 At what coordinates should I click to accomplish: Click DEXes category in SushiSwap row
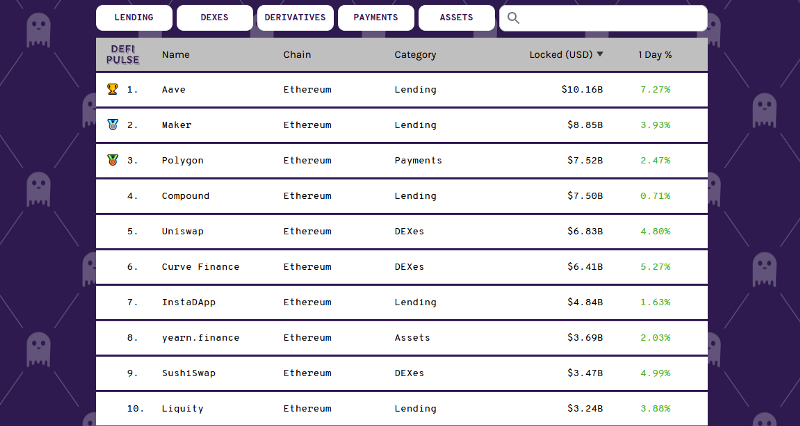(409, 373)
